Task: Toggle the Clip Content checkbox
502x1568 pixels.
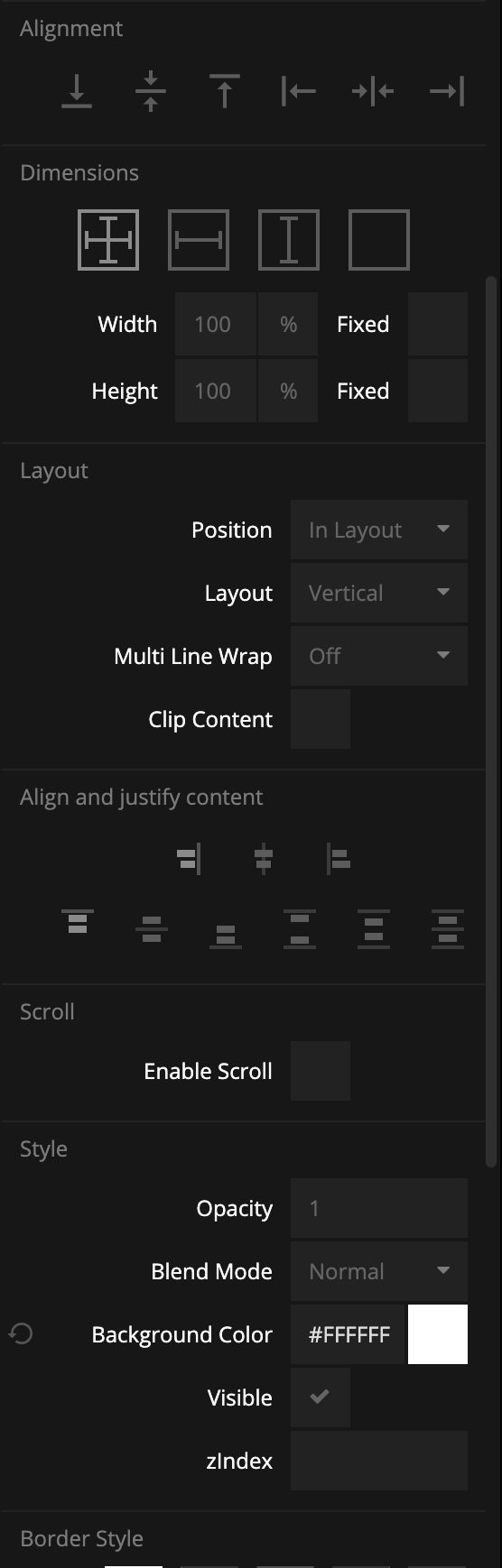Action: [x=321, y=719]
